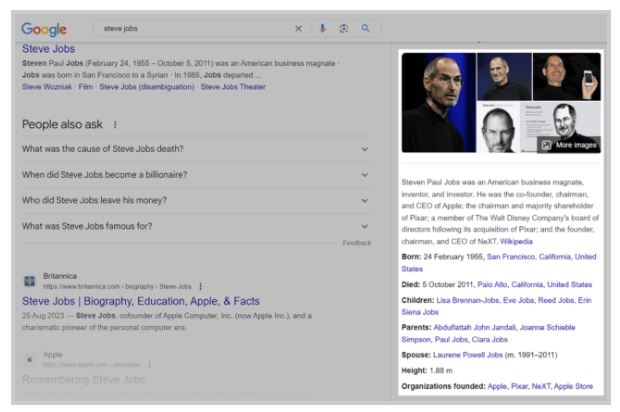
Task: Click the 'People also ask' heading
Action: click(62, 125)
